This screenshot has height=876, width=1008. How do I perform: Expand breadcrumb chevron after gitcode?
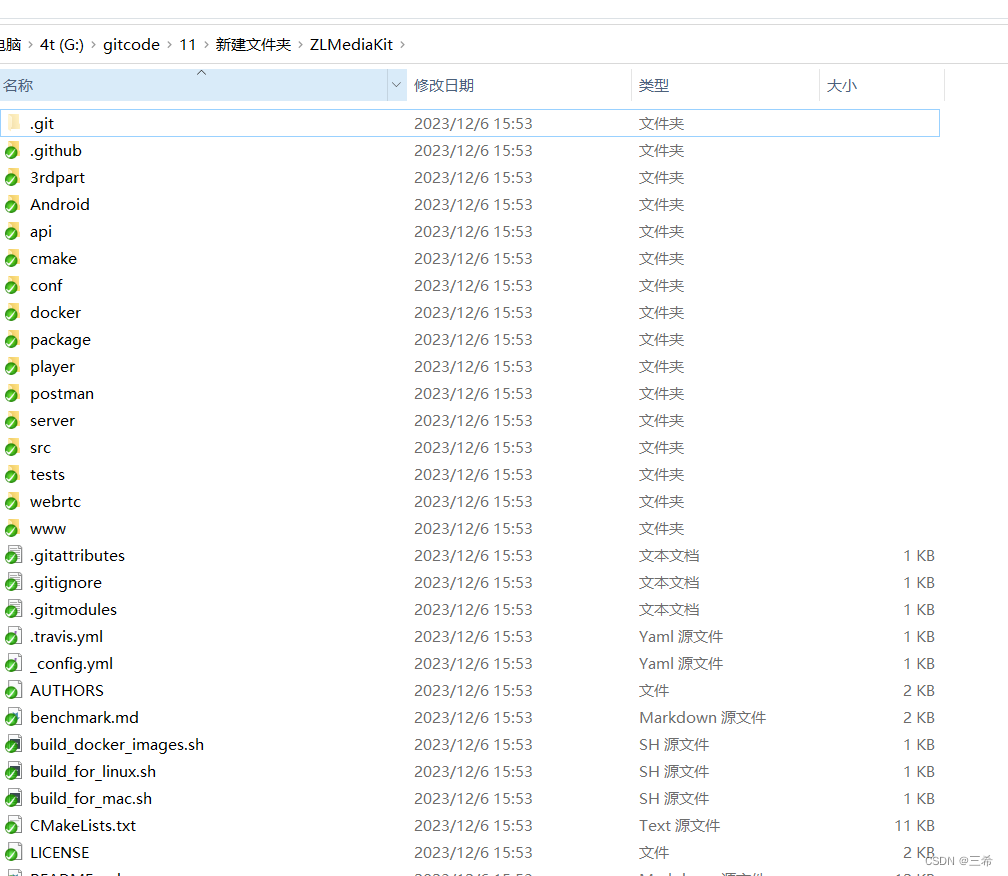click(170, 44)
